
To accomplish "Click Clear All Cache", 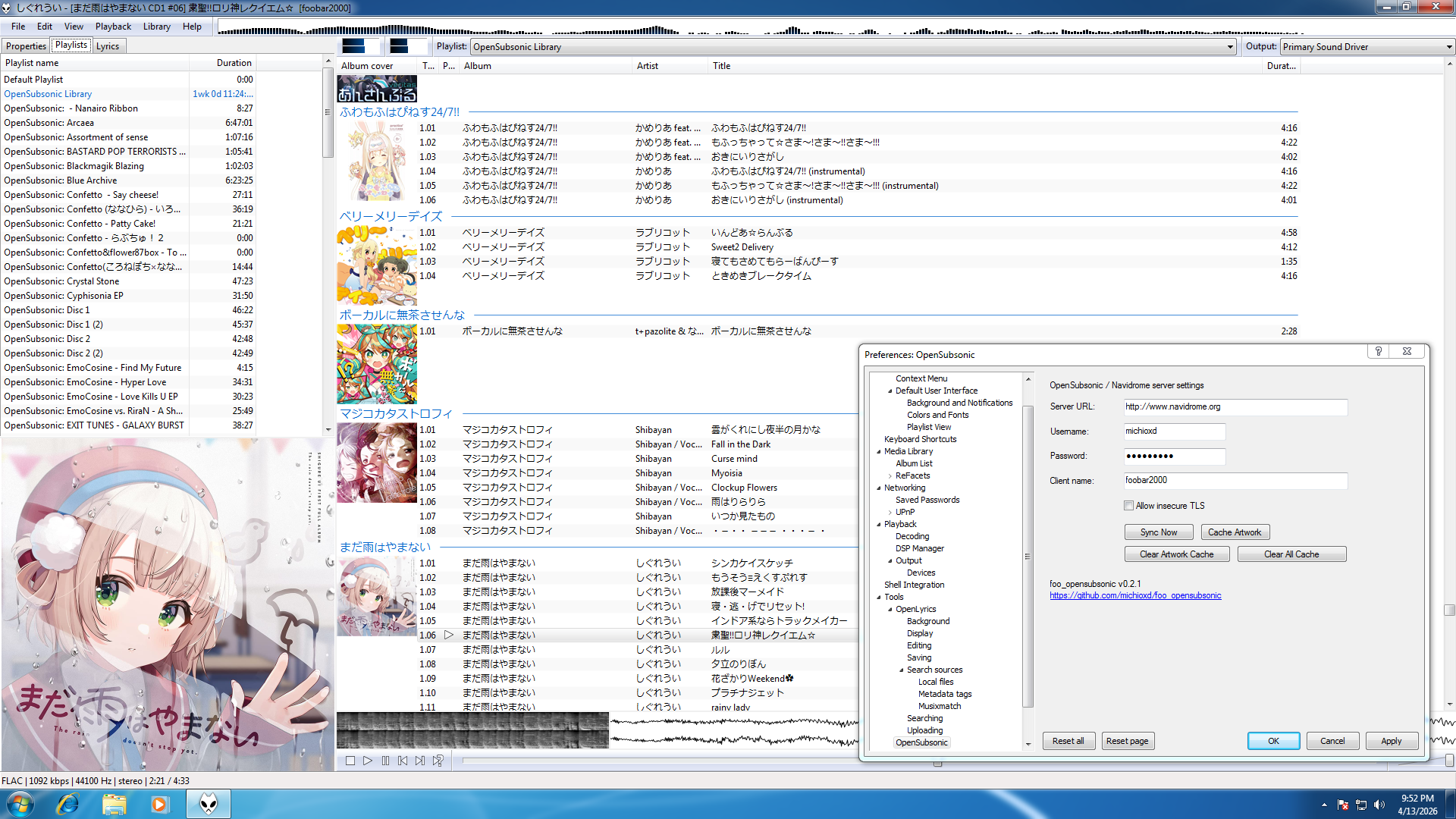I will pyautogui.click(x=1291, y=554).
